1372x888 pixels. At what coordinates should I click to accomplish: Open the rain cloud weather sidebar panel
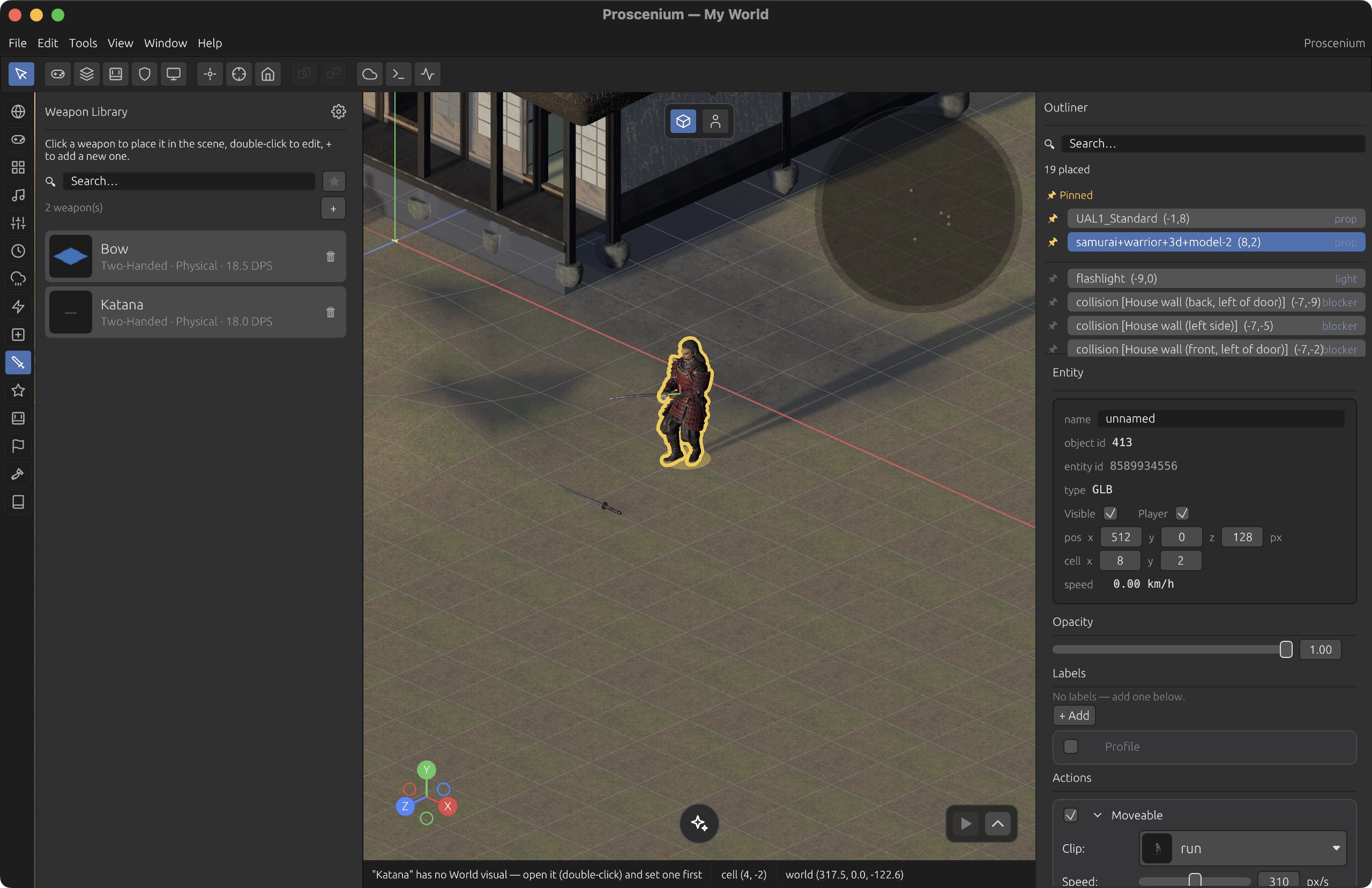pyautogui.click(x=18, y=278)
